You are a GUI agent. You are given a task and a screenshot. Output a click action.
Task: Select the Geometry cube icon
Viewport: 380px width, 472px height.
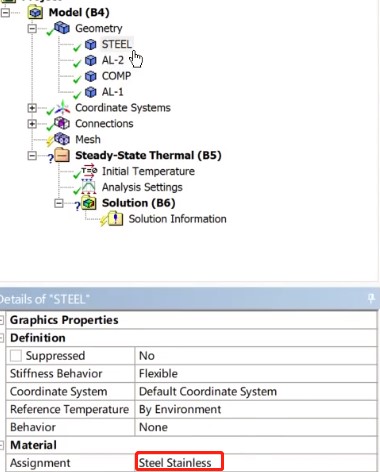click(x=62, y=28)
